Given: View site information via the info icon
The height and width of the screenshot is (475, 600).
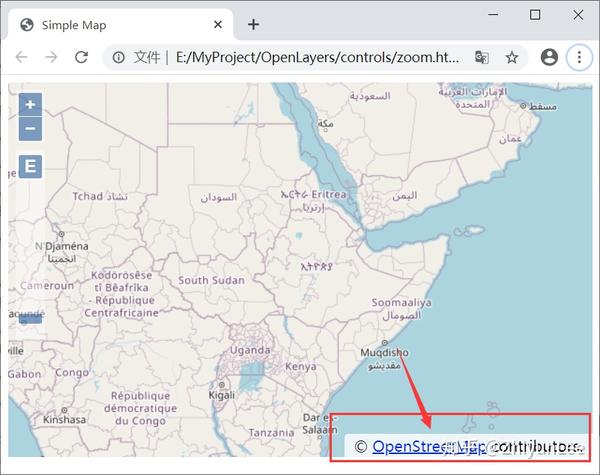Looking at the screenshot, I should [119, 57].
